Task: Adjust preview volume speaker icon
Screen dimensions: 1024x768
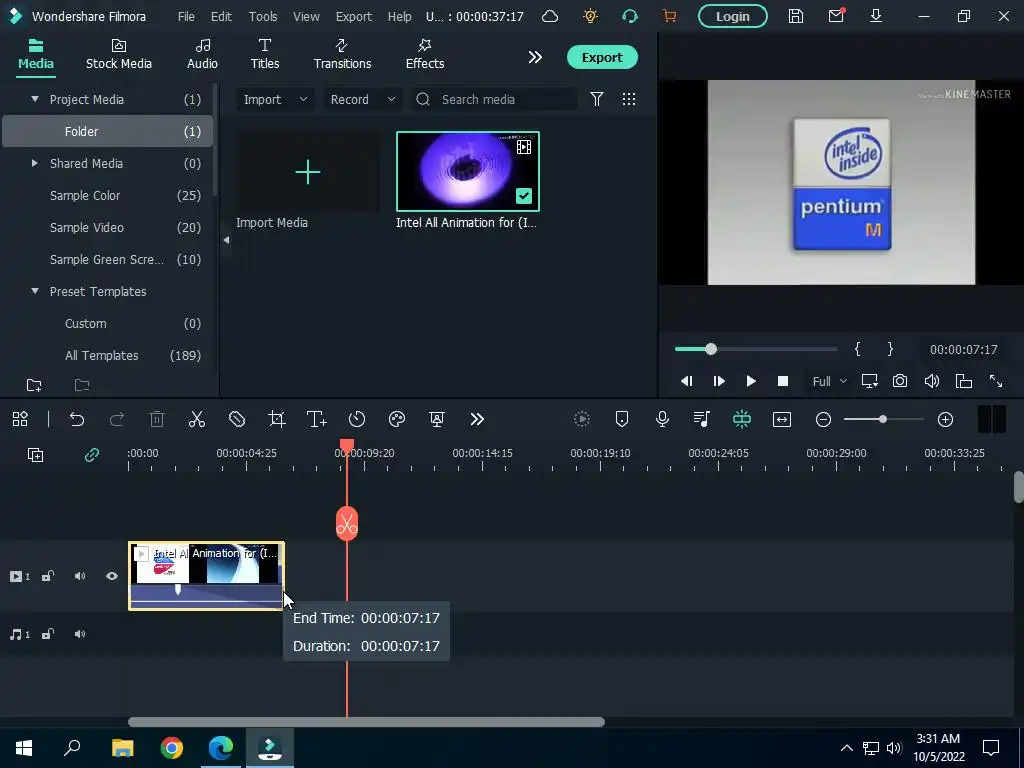Action: click(x=932, y=381)
